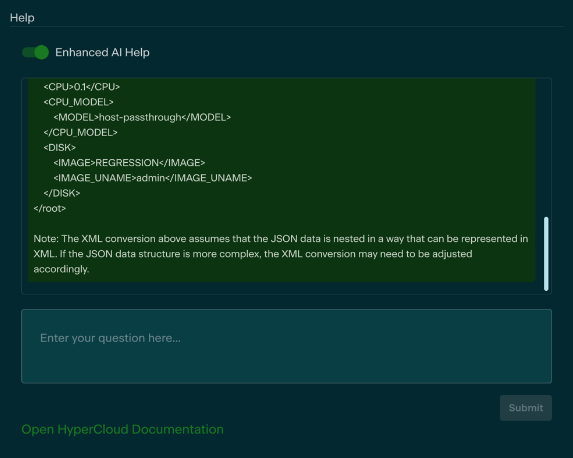Click the Help section heading
Image resolution: width=573 pixels, height=458 pixels.
22,18
